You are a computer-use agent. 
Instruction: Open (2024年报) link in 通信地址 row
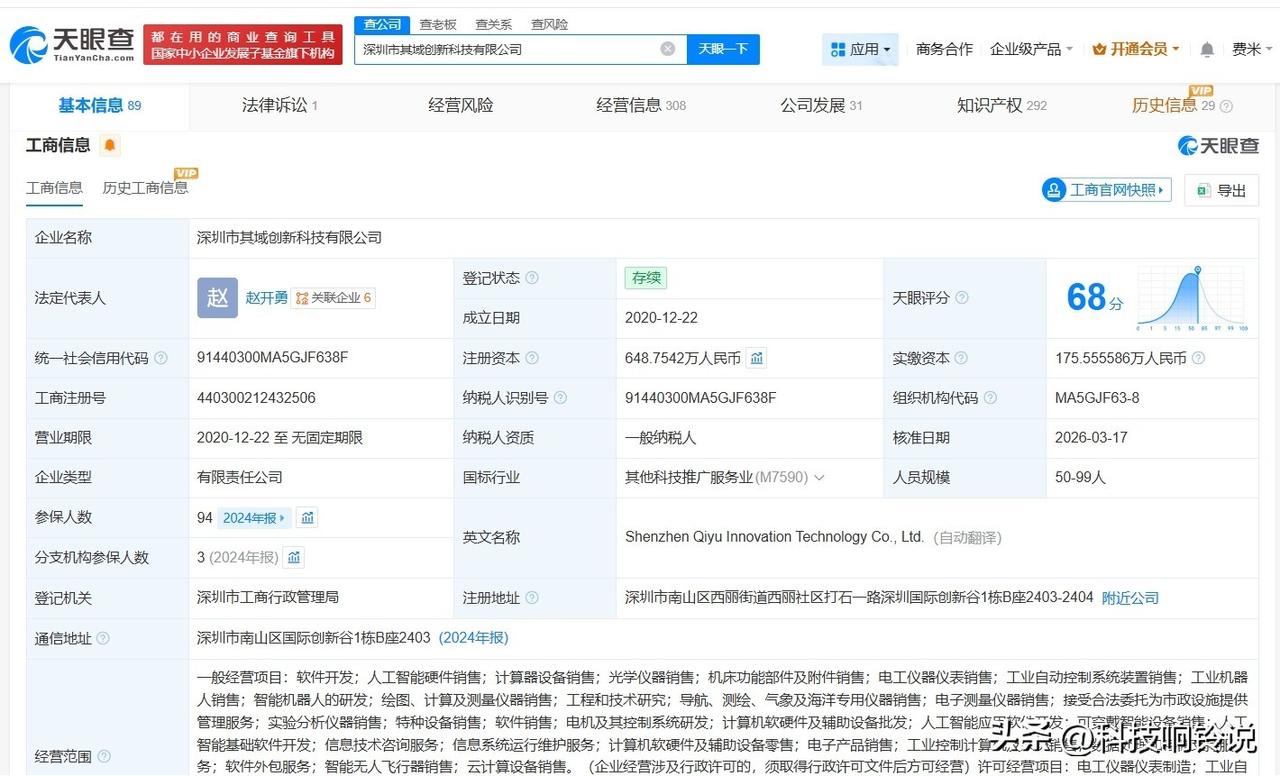[473, 638]
